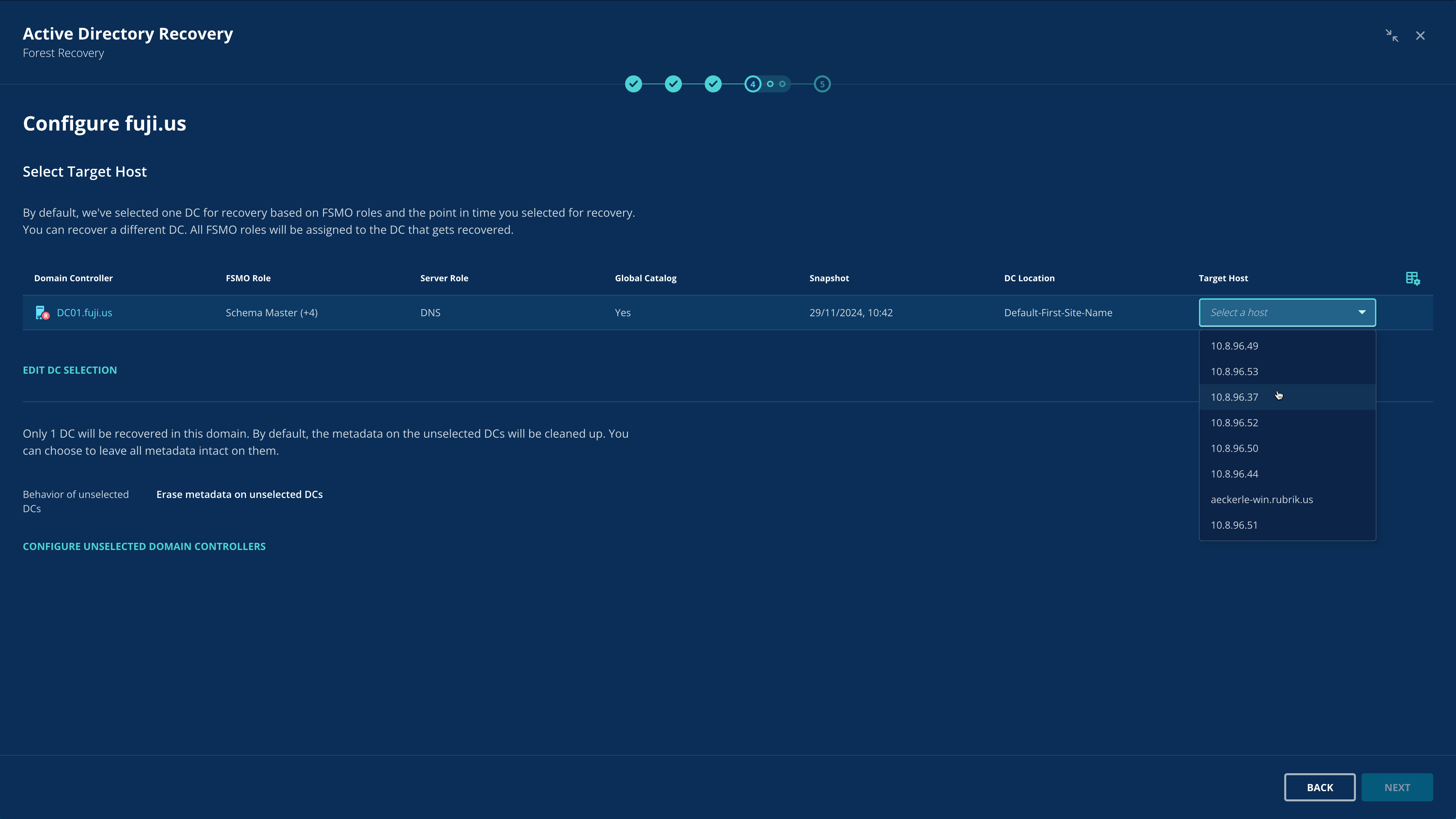
Task: Click the BACK button
Action: [1320, 787]
